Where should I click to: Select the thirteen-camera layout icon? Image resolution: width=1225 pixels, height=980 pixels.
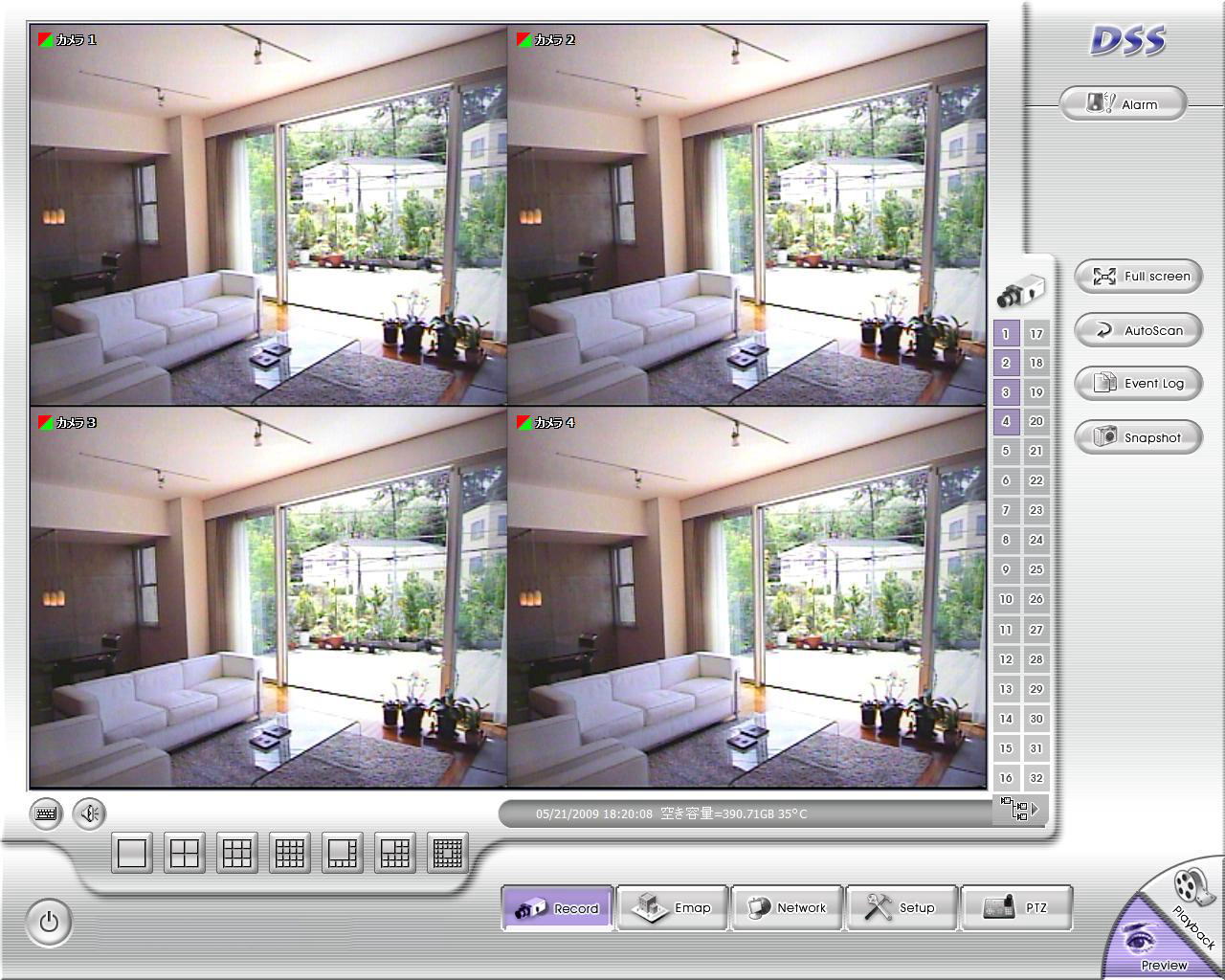pos(395,852)
